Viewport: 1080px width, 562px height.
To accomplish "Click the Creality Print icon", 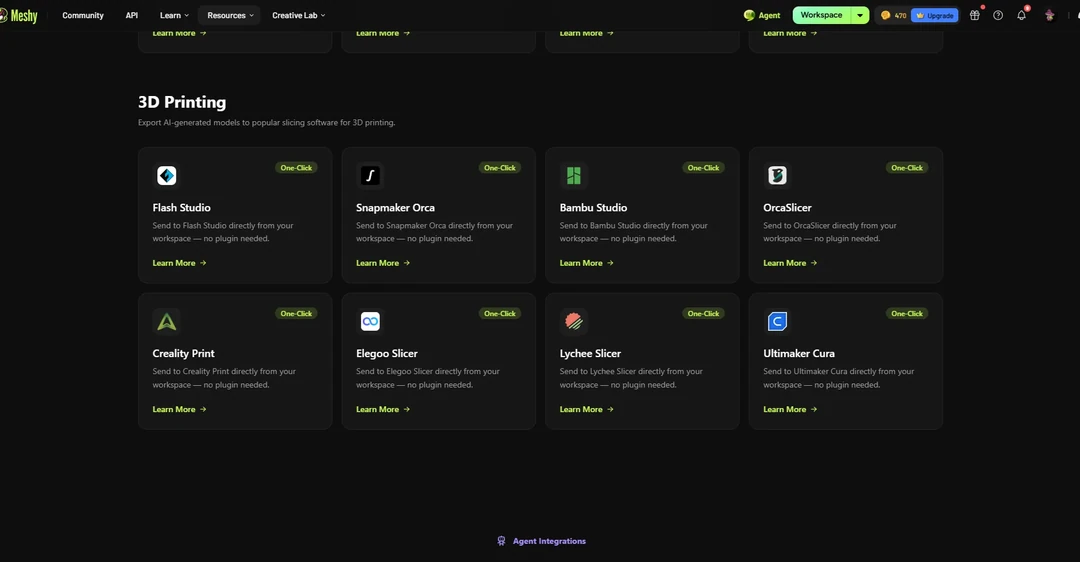I will pyautogui.click(x=167, y=322).
